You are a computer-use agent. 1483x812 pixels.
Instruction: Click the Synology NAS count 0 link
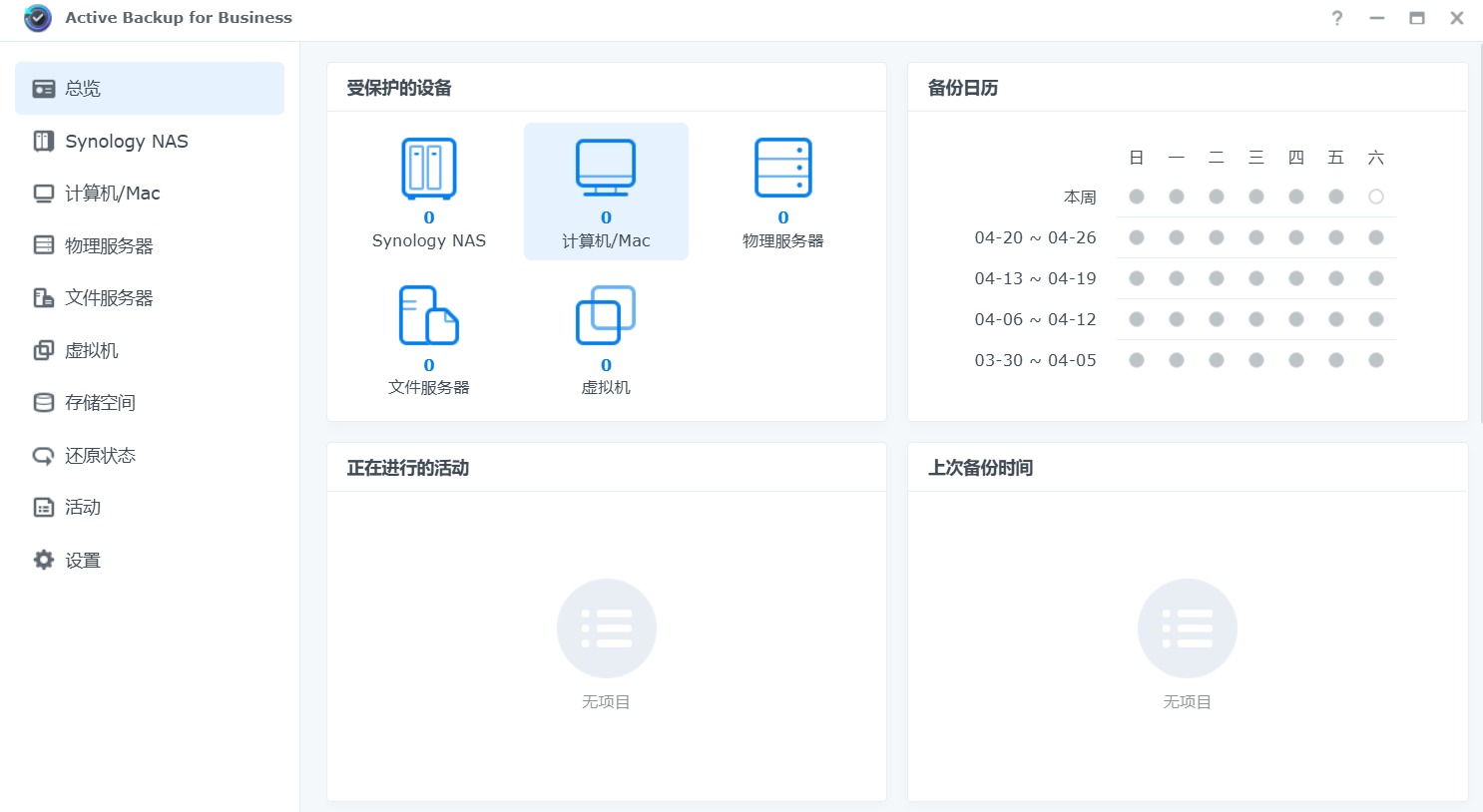click(x=429, y=217)
